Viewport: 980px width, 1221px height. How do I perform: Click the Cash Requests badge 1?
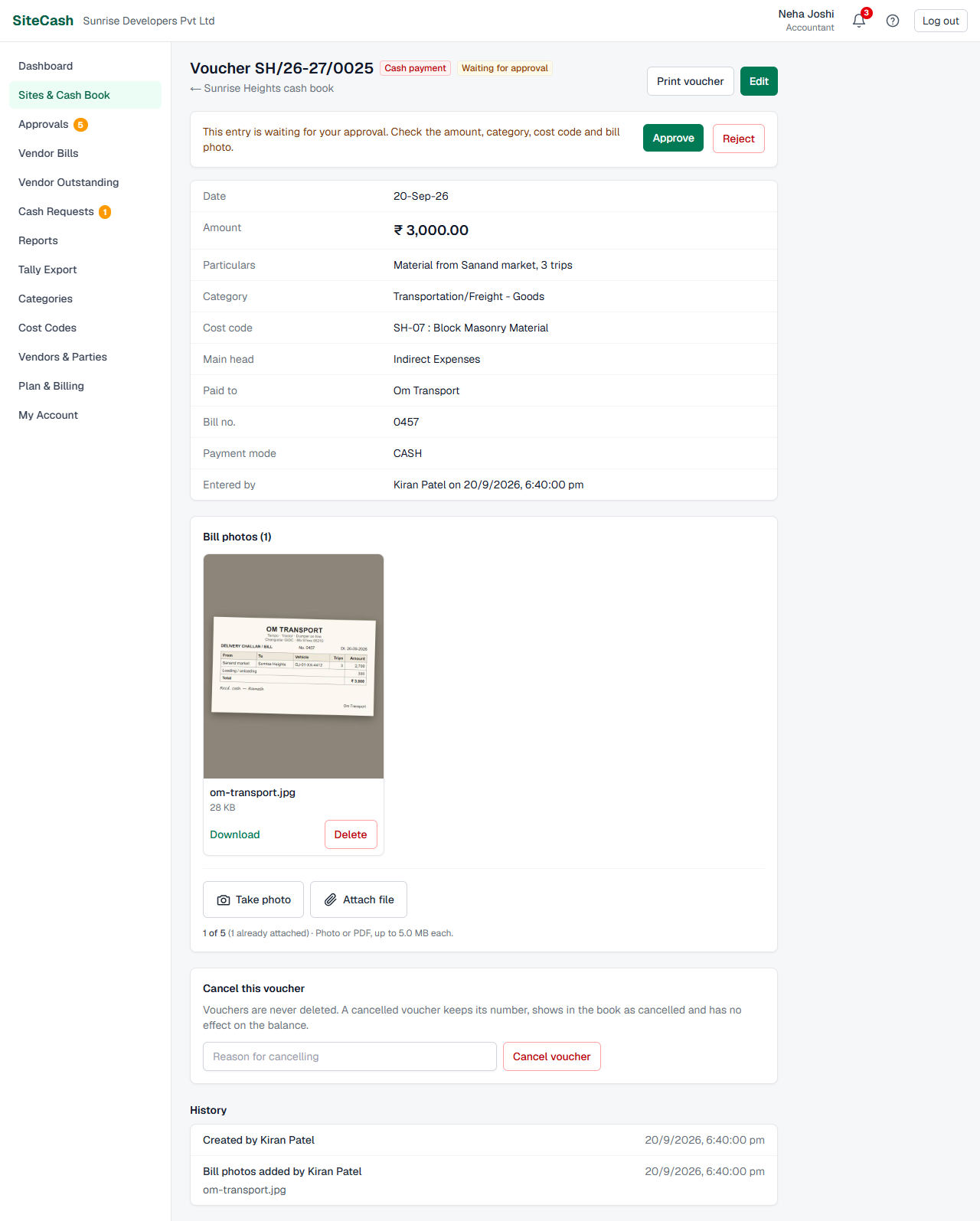point(105,212)
